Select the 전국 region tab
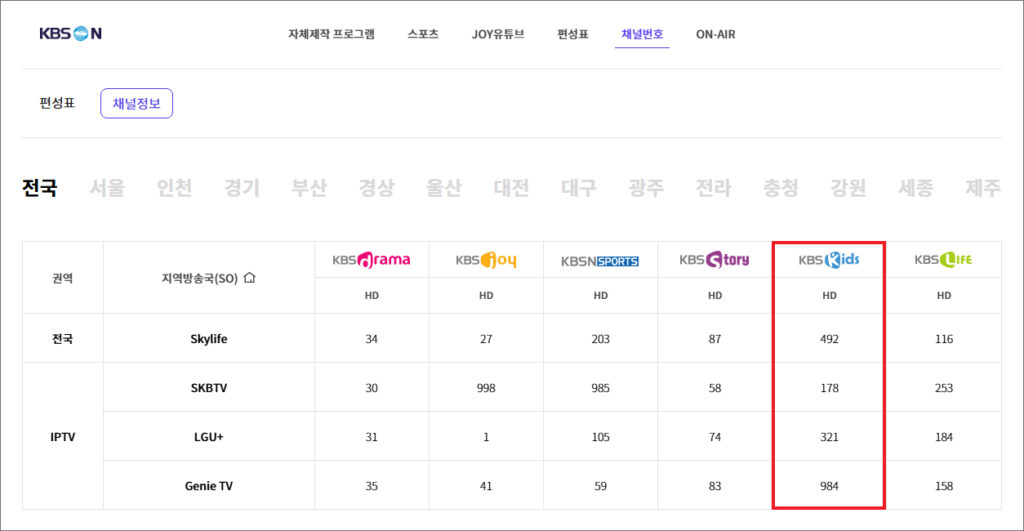Image resolution: width=1024 pixels, height=531 pixels. [40, 188]
